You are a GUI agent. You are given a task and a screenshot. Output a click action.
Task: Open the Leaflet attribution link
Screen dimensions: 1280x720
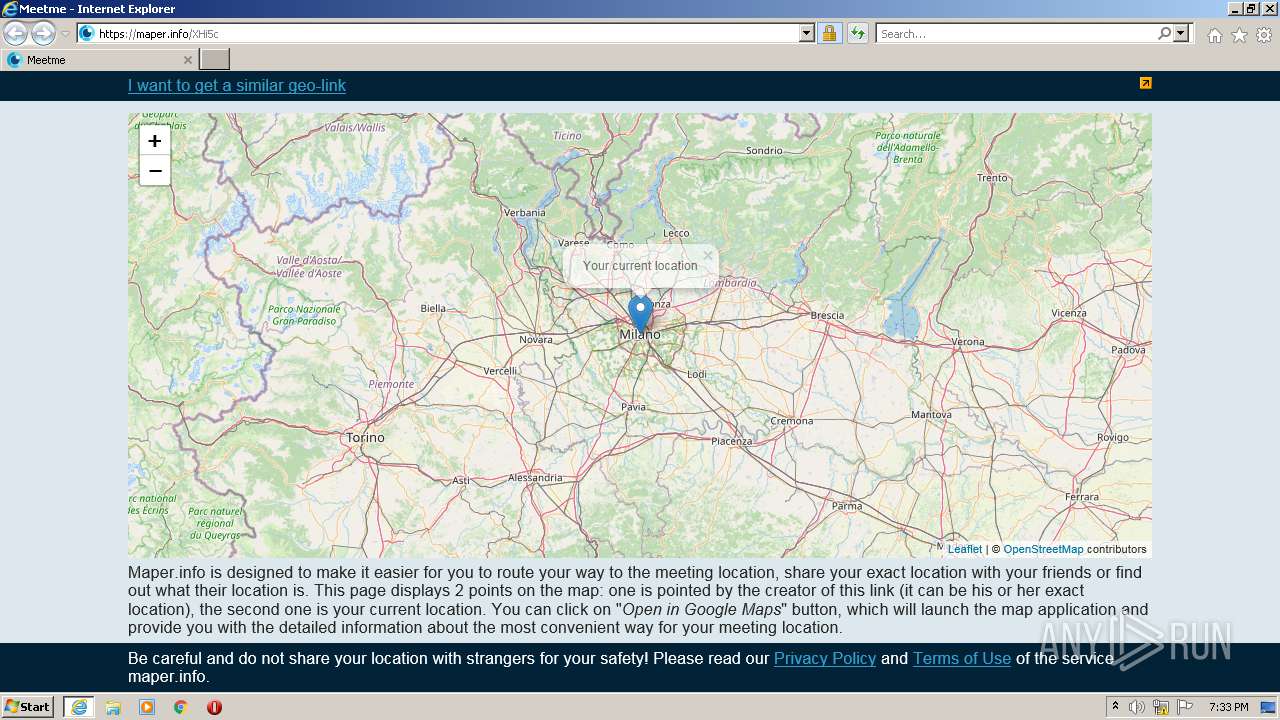965,549
